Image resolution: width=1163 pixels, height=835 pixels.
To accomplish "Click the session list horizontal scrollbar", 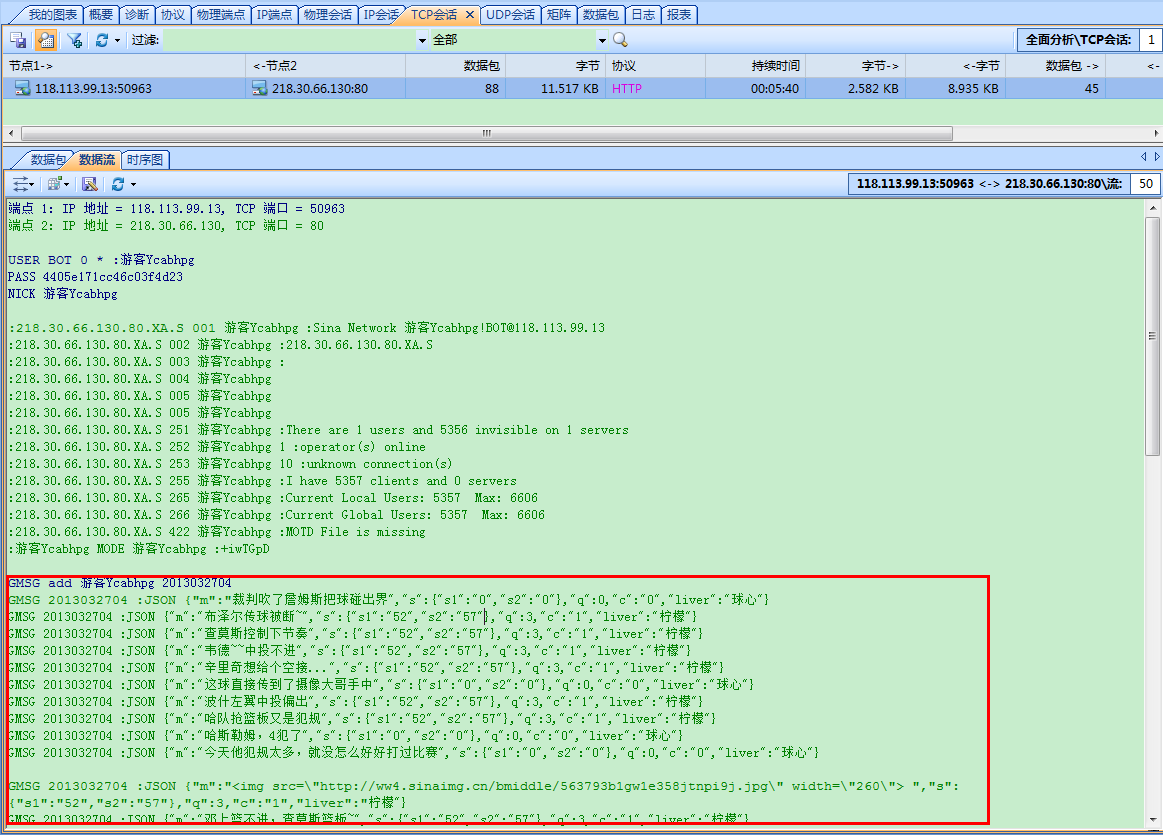I will point(485,133).
